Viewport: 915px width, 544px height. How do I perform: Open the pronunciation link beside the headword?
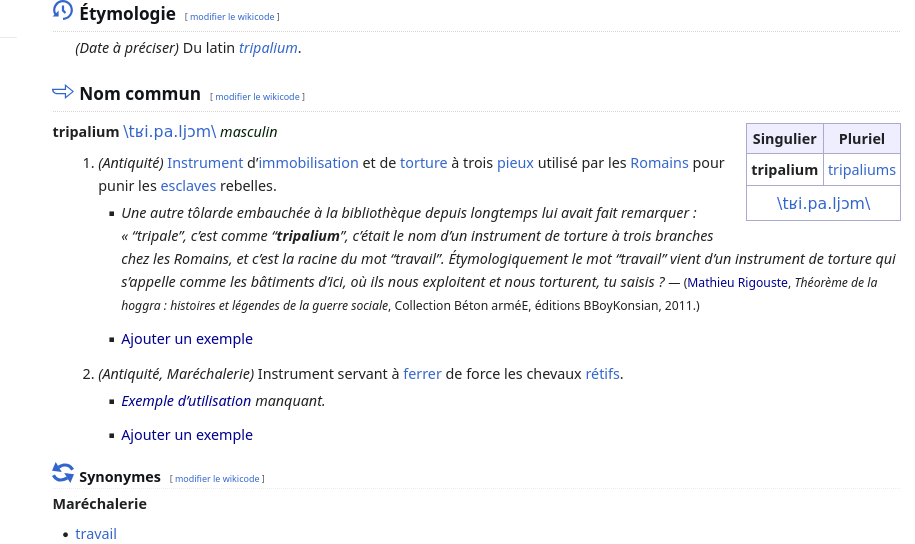point(169,132)
